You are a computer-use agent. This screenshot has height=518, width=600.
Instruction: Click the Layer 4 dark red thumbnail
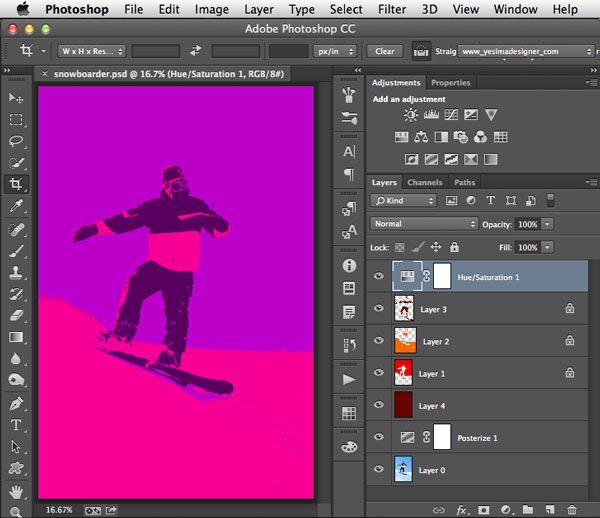tap(404, 405)
